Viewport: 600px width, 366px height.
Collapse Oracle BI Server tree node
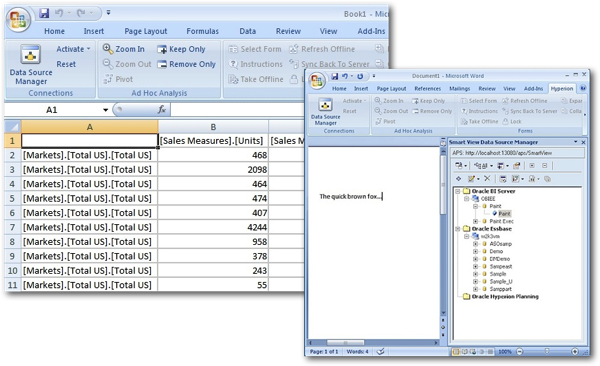coord(458,191)
